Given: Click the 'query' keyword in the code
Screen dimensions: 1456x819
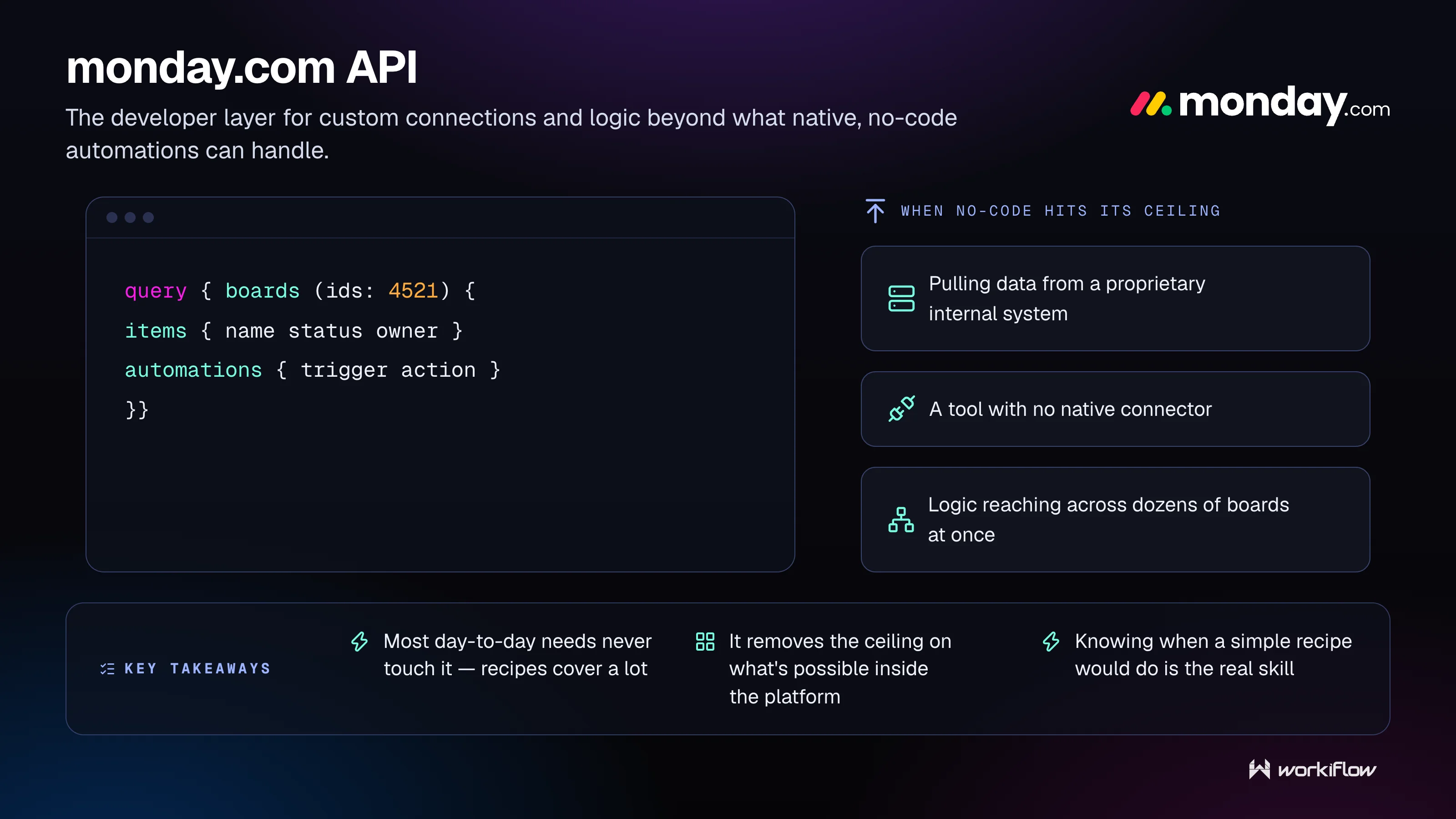Looking at the screenshot, I should coord(156,291).
